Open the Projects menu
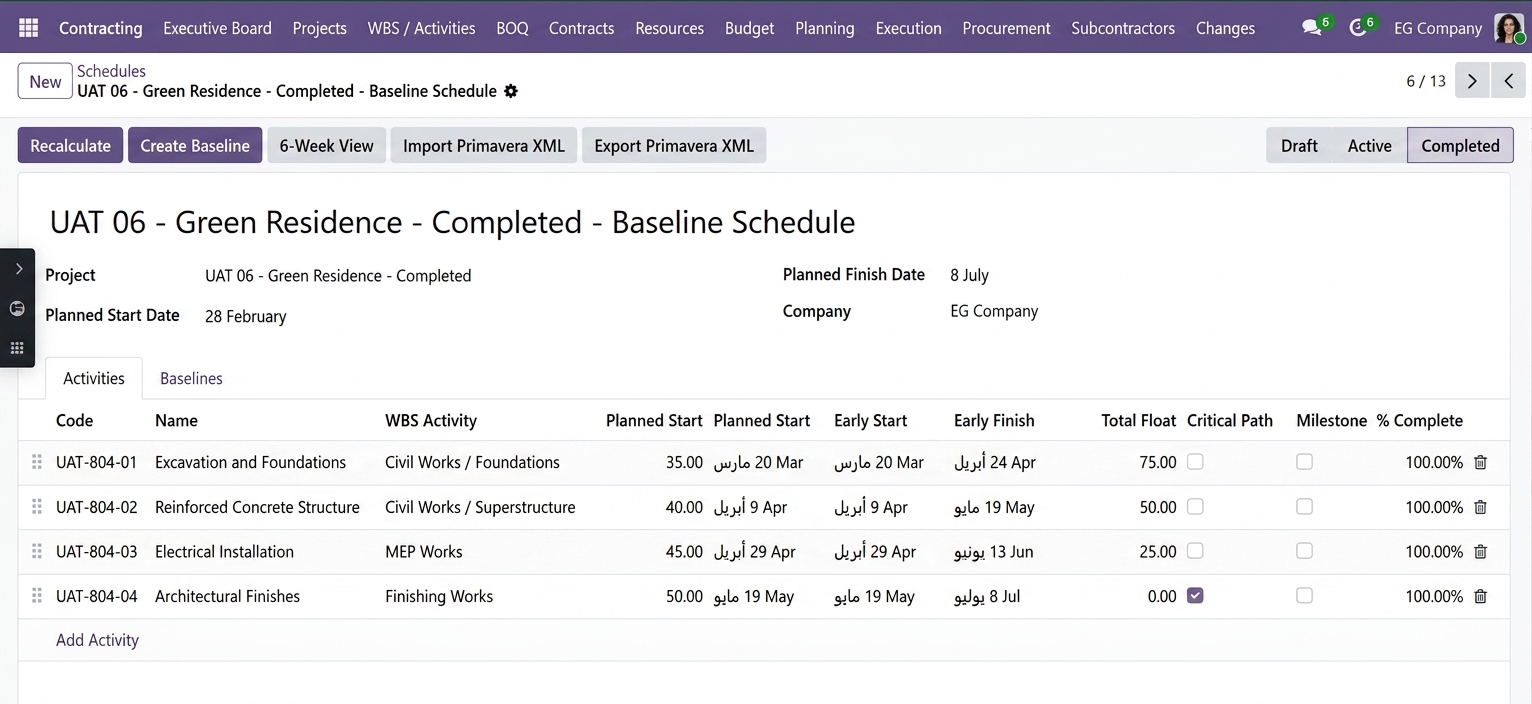1532x704 pixels. 320,28
